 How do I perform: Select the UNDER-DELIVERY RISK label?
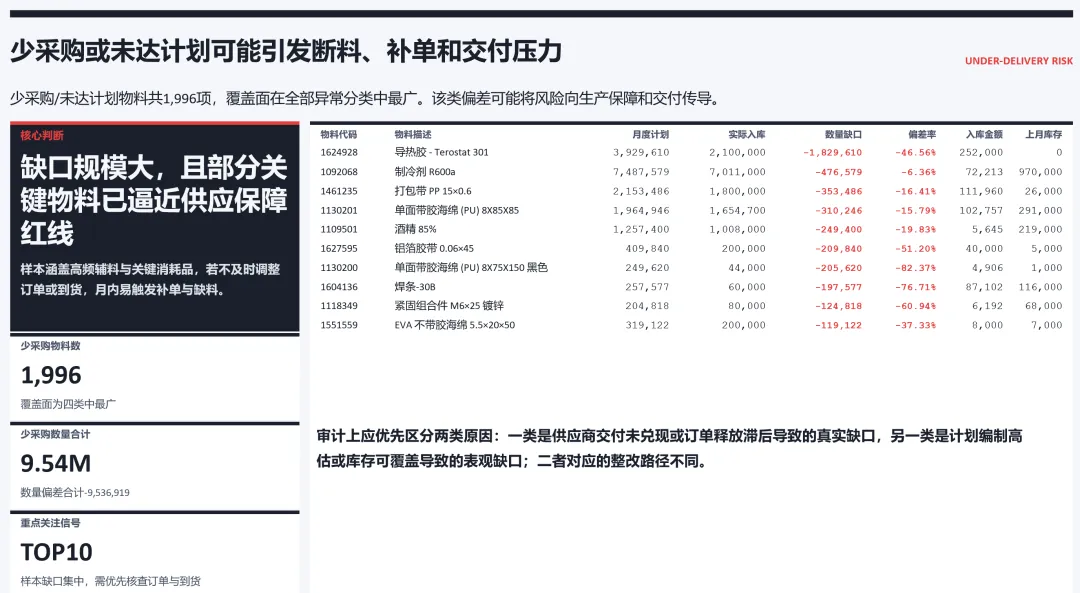pyautogui.click(x=1019, y=61)
